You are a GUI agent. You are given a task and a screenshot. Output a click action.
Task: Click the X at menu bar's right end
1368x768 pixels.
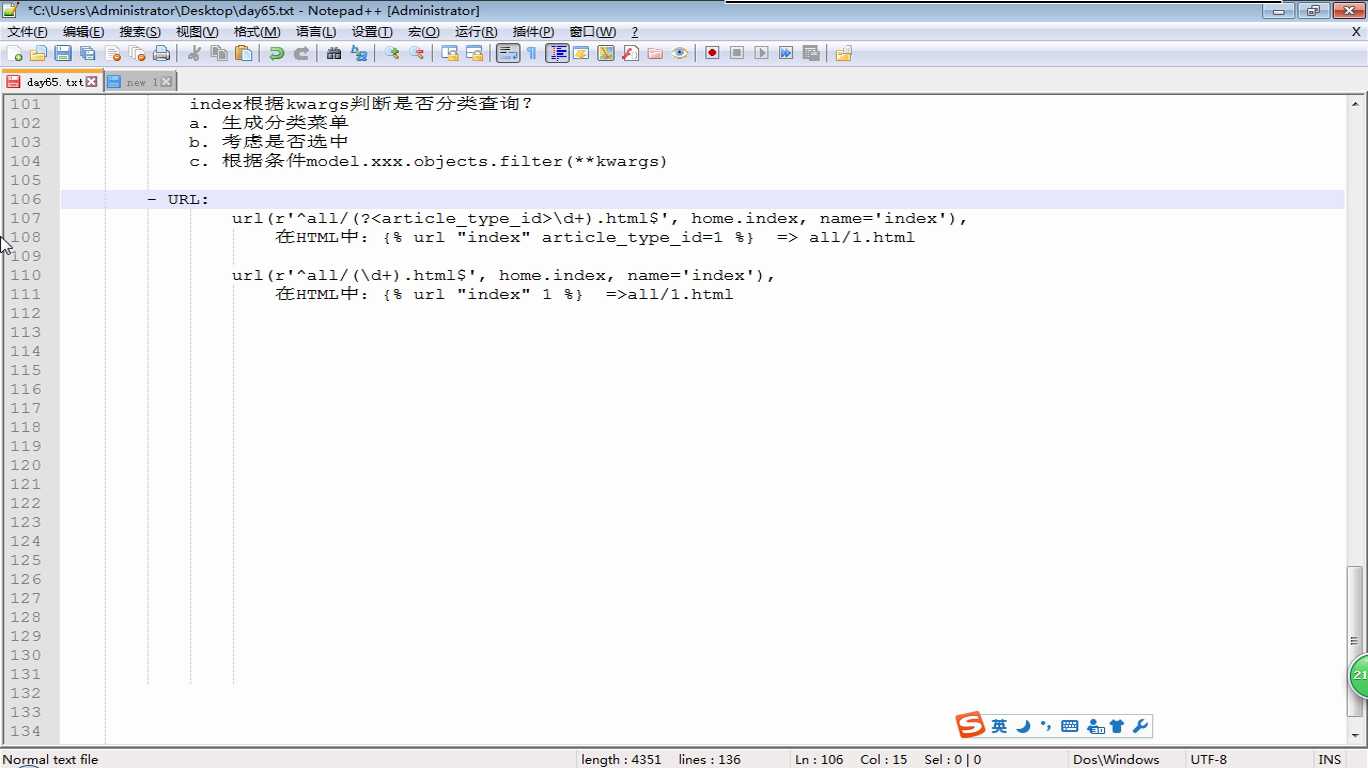pyautogui.click(x=1356, y=32)
